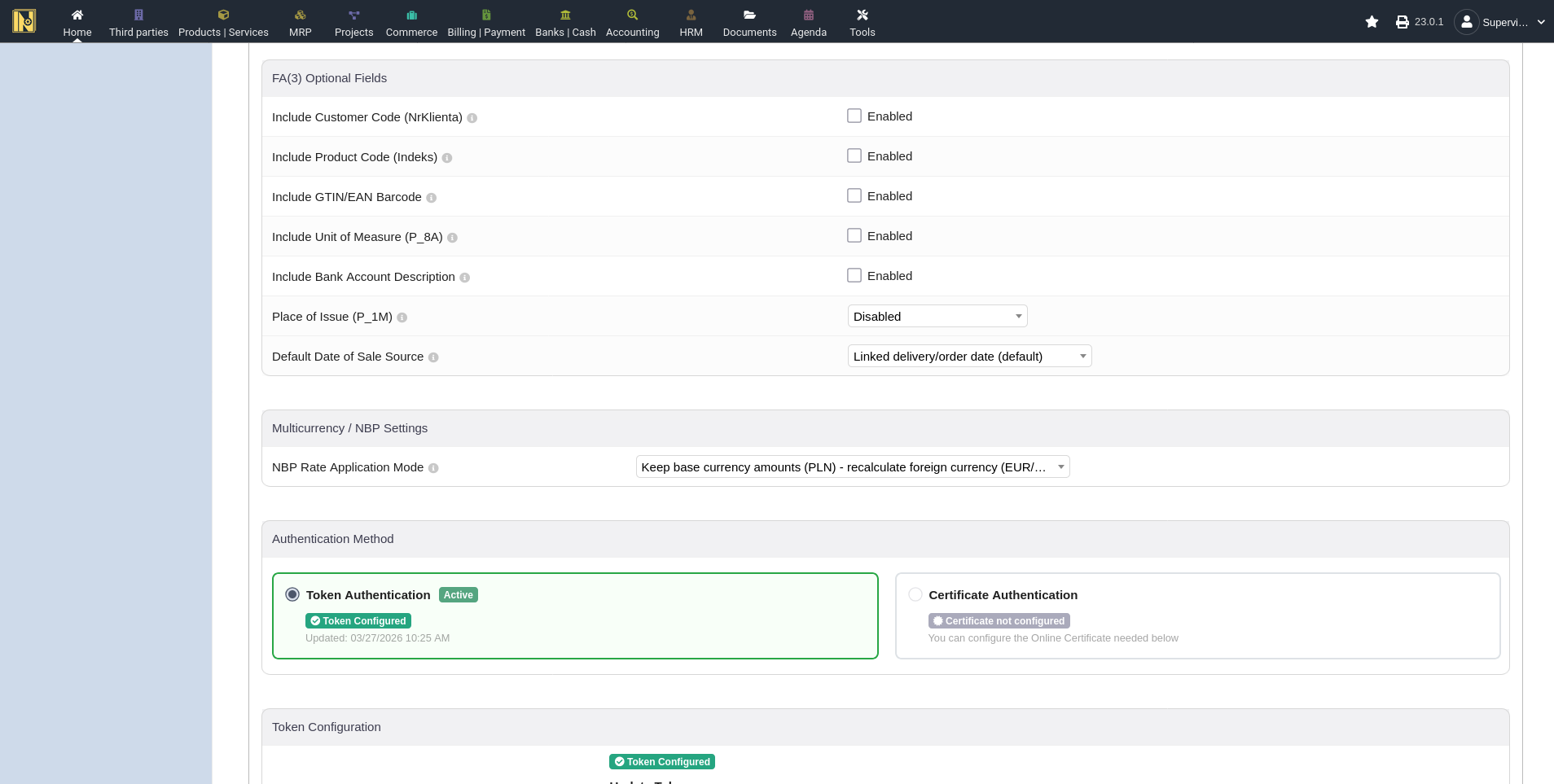
Task: Click the print page icon
Action: (1402, 22)
